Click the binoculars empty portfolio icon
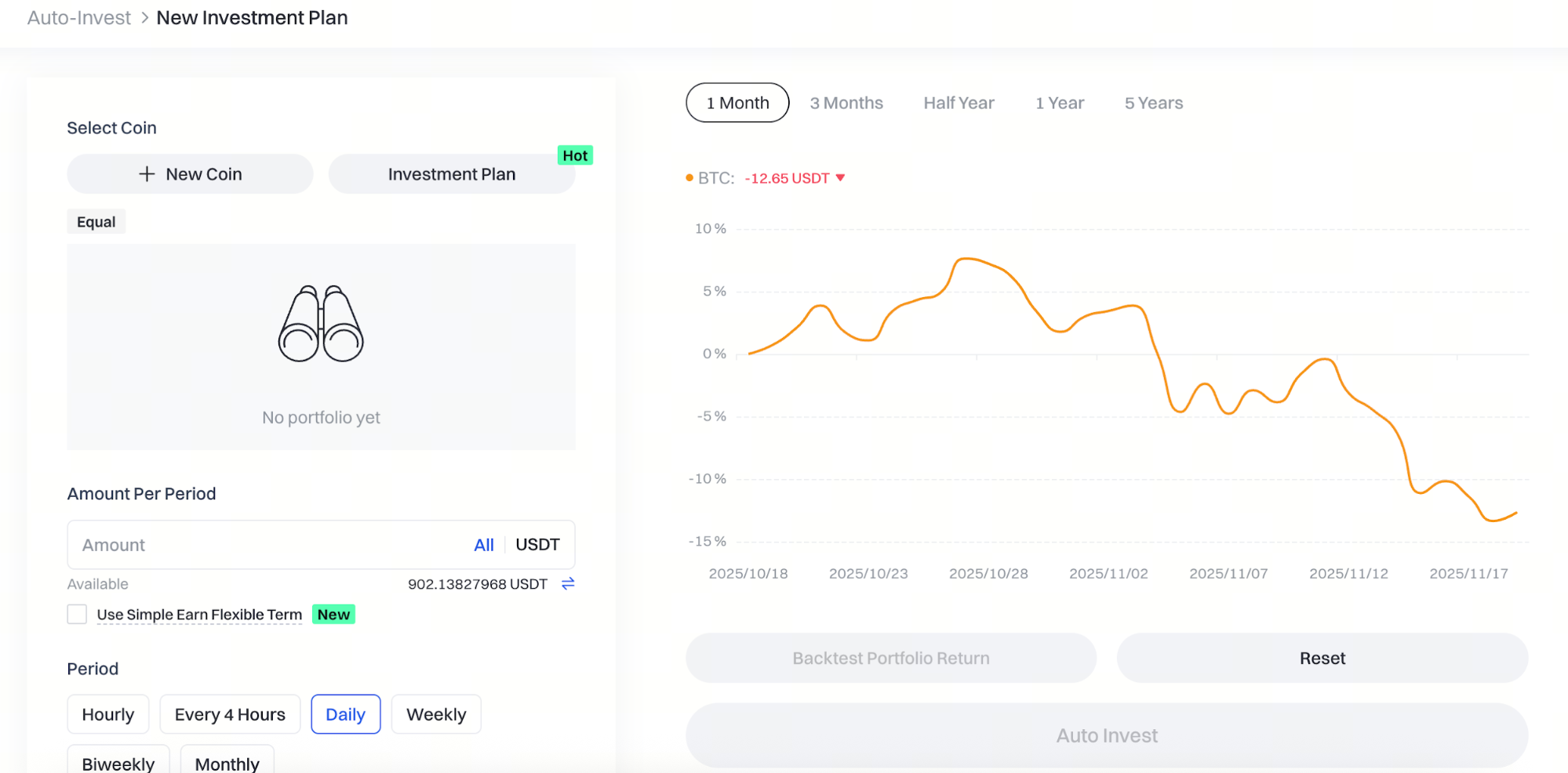 click(x=321, y=324)
